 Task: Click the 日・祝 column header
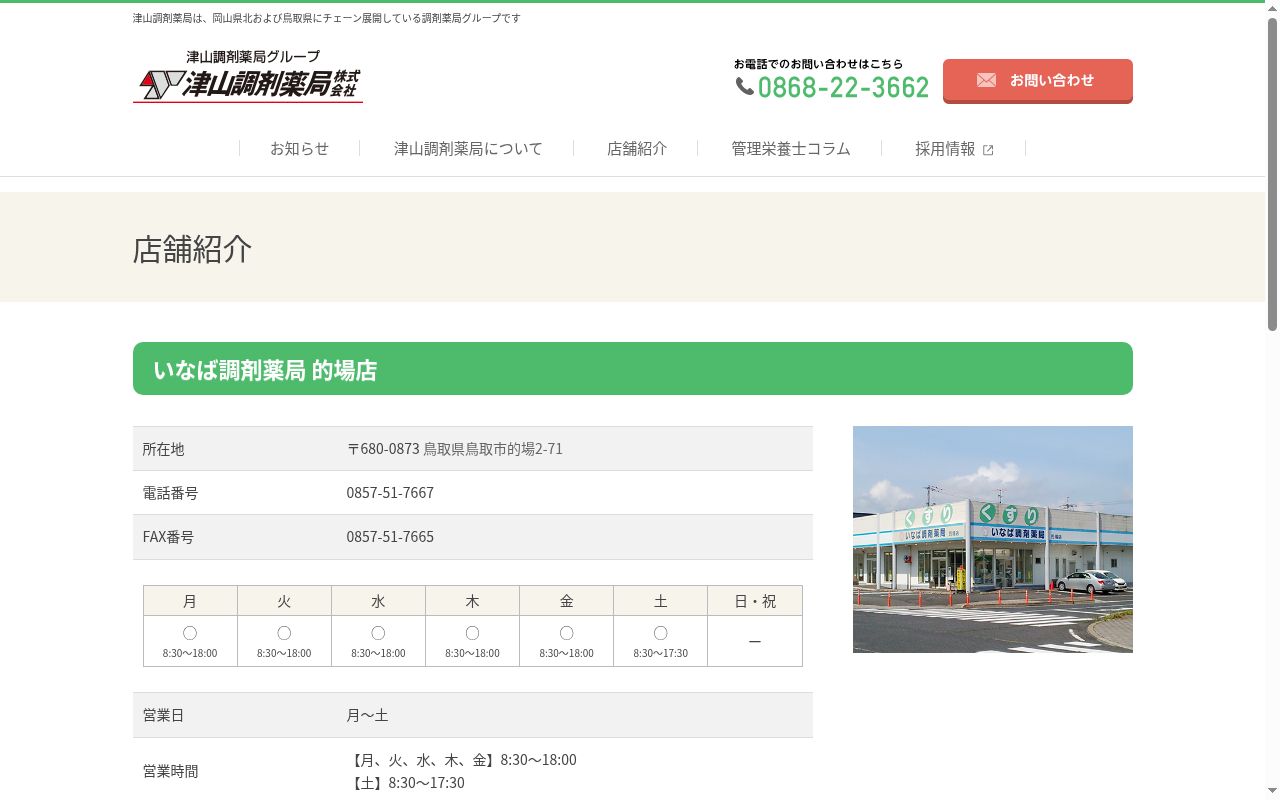click(x=755, y=601)
